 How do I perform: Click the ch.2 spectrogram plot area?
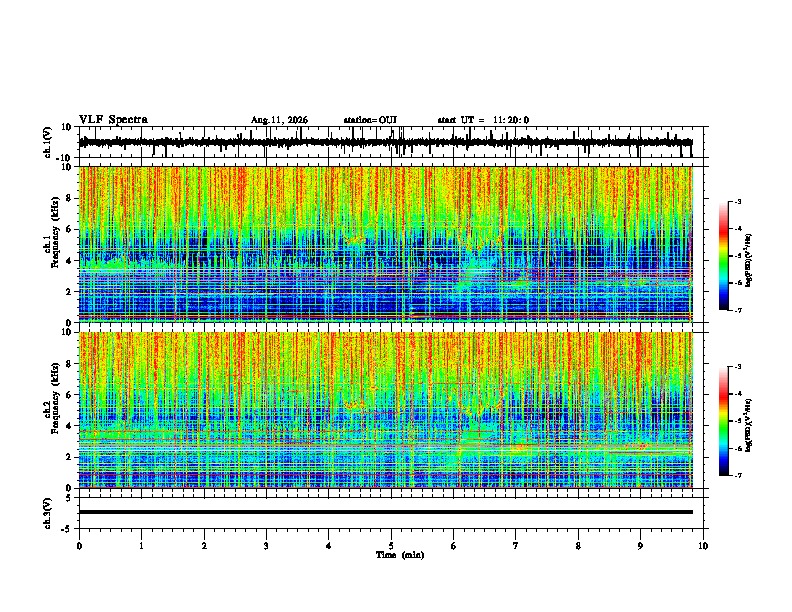pos(386,410)
